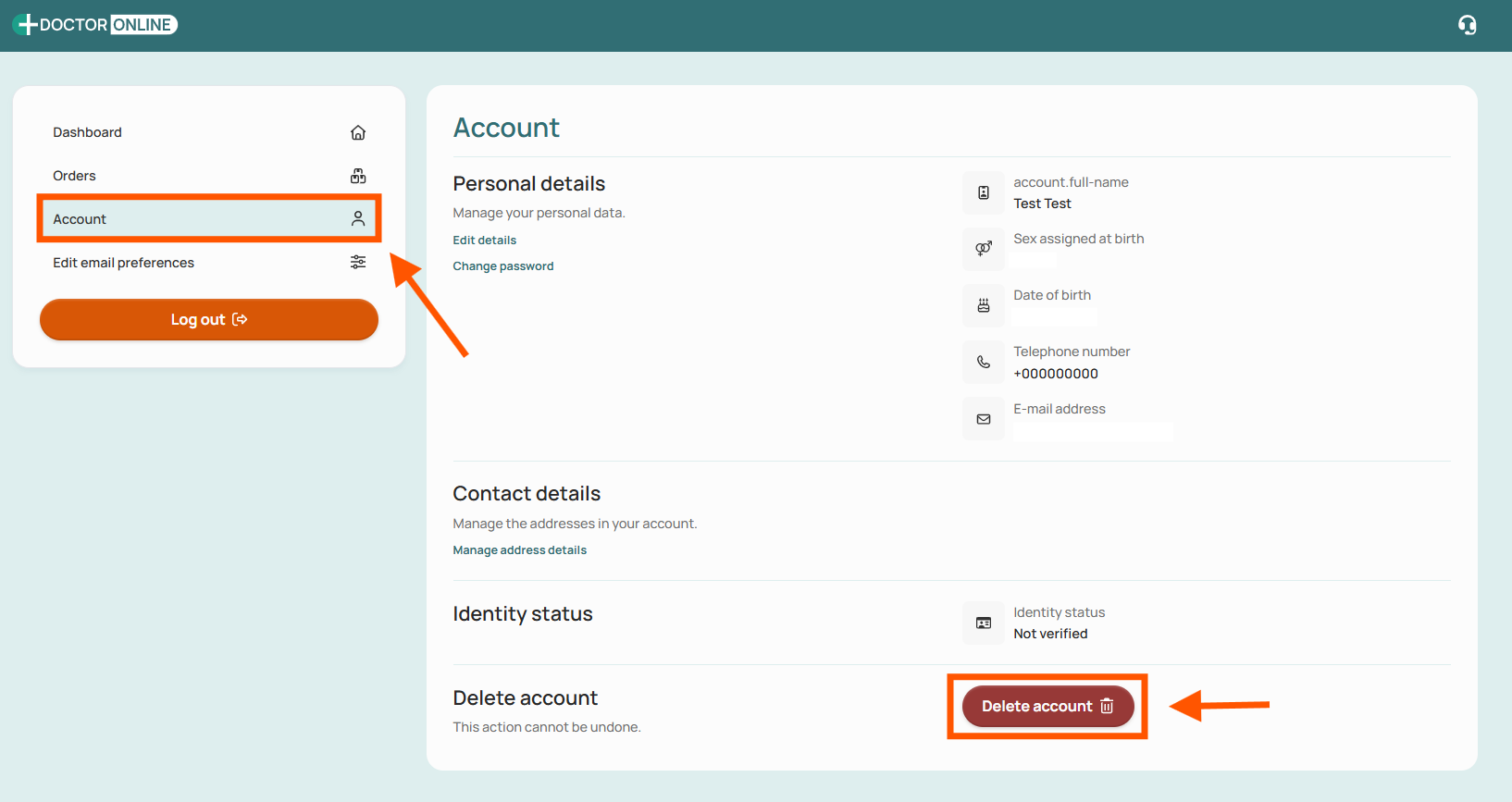Click the support headset icon
This screenshot has width=1512, height=802.
click(x=1468, y=25)
